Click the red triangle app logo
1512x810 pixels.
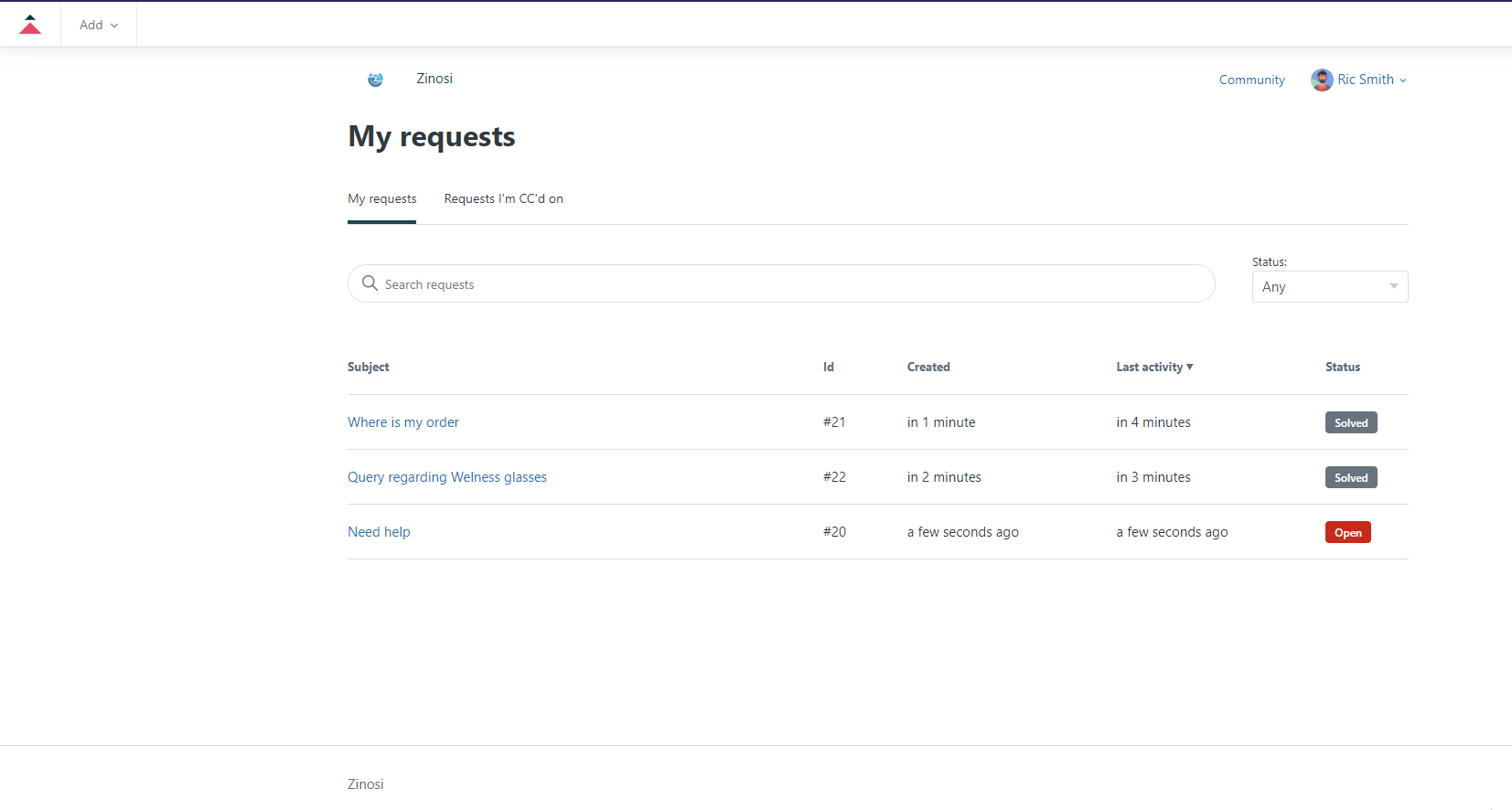[x=30, y=25]
